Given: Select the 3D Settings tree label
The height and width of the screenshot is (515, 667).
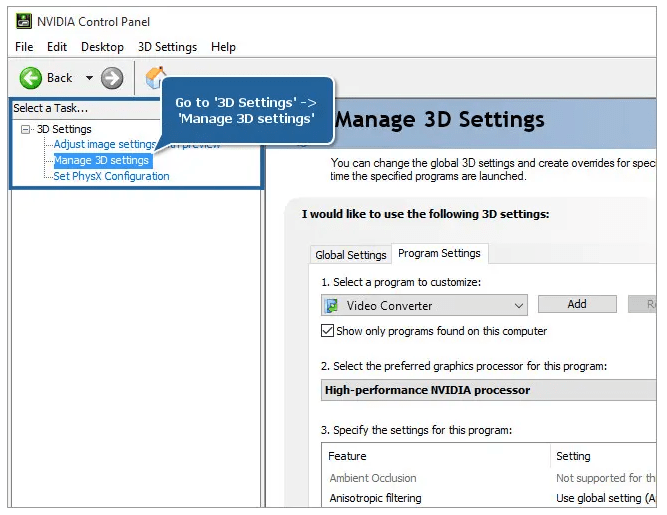Looking at the screenshot, I should coord(64,129).
